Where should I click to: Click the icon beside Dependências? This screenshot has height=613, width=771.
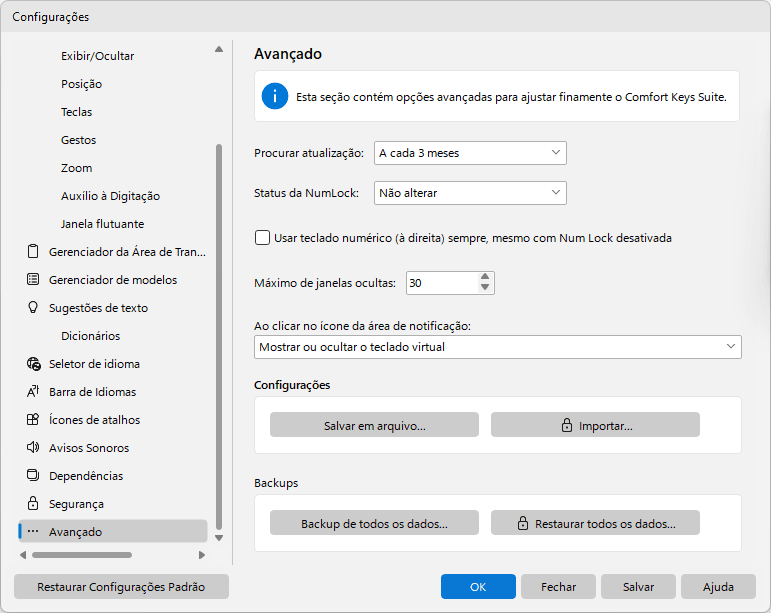[33, 475]
